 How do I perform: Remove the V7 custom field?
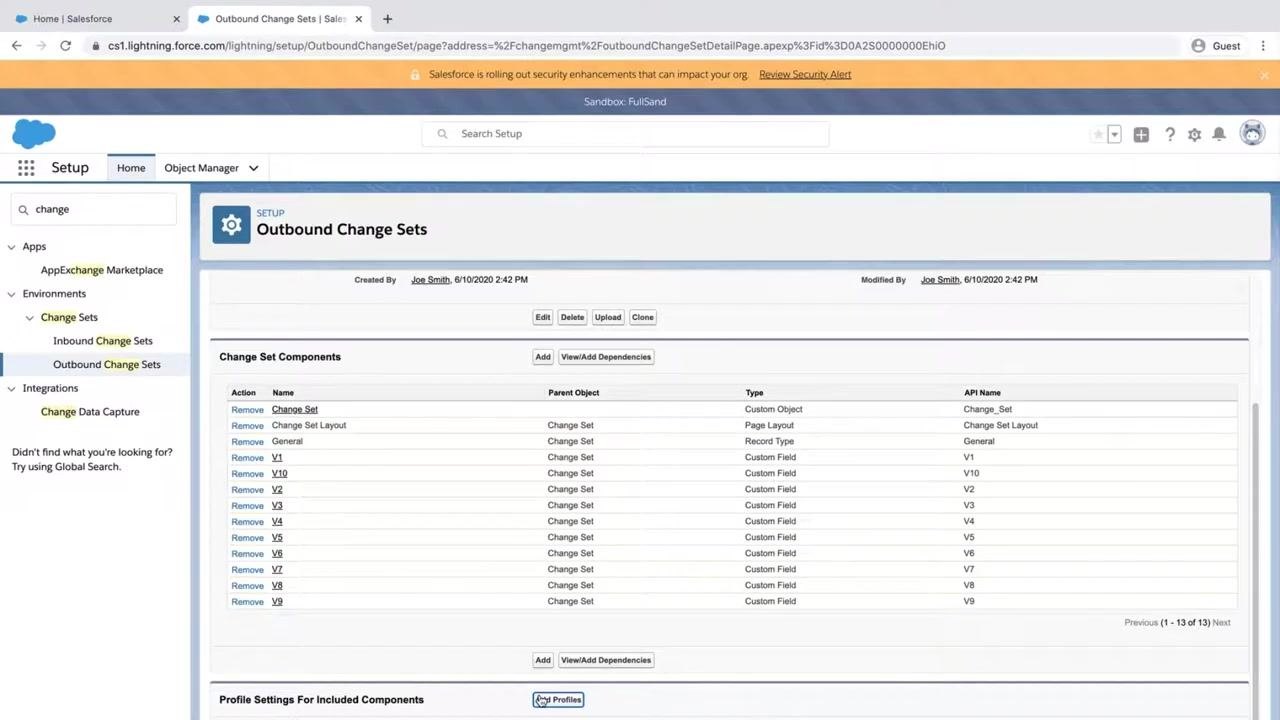coord(247,570)
